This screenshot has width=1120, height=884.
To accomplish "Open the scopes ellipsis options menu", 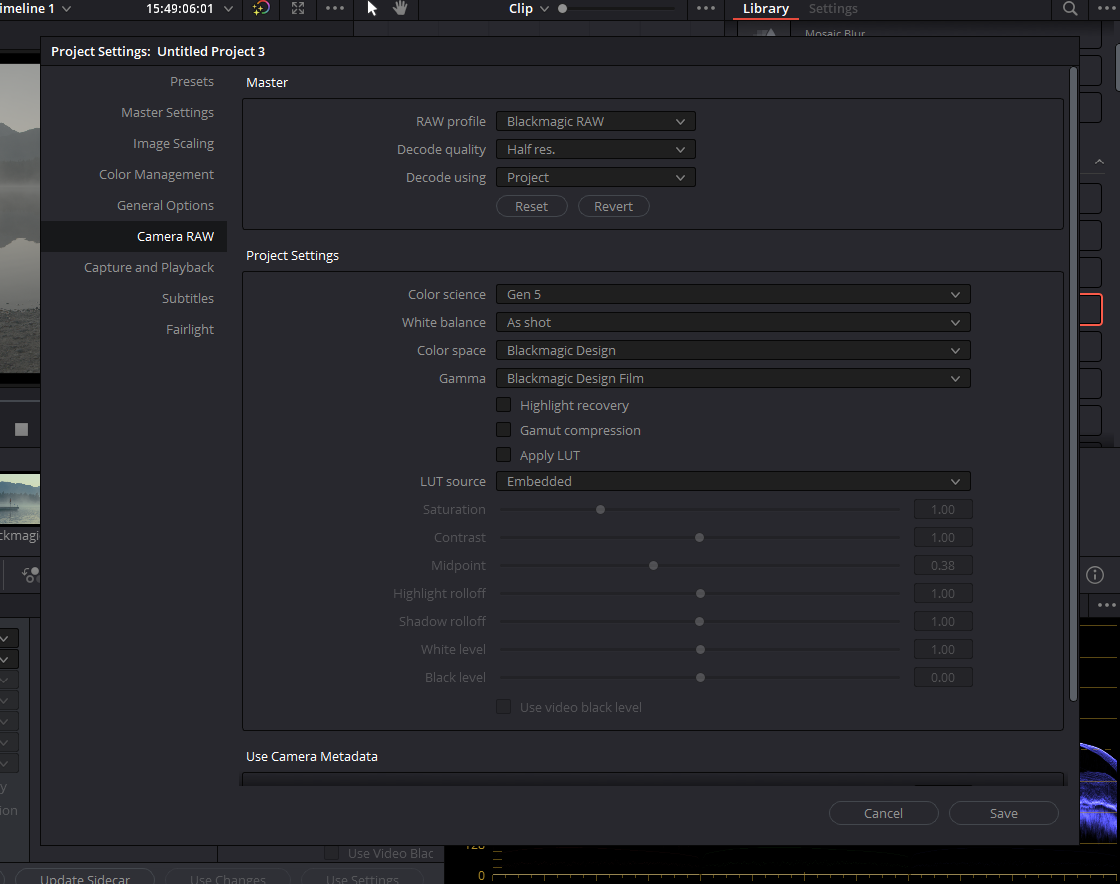I will [x=1106, y=605].
